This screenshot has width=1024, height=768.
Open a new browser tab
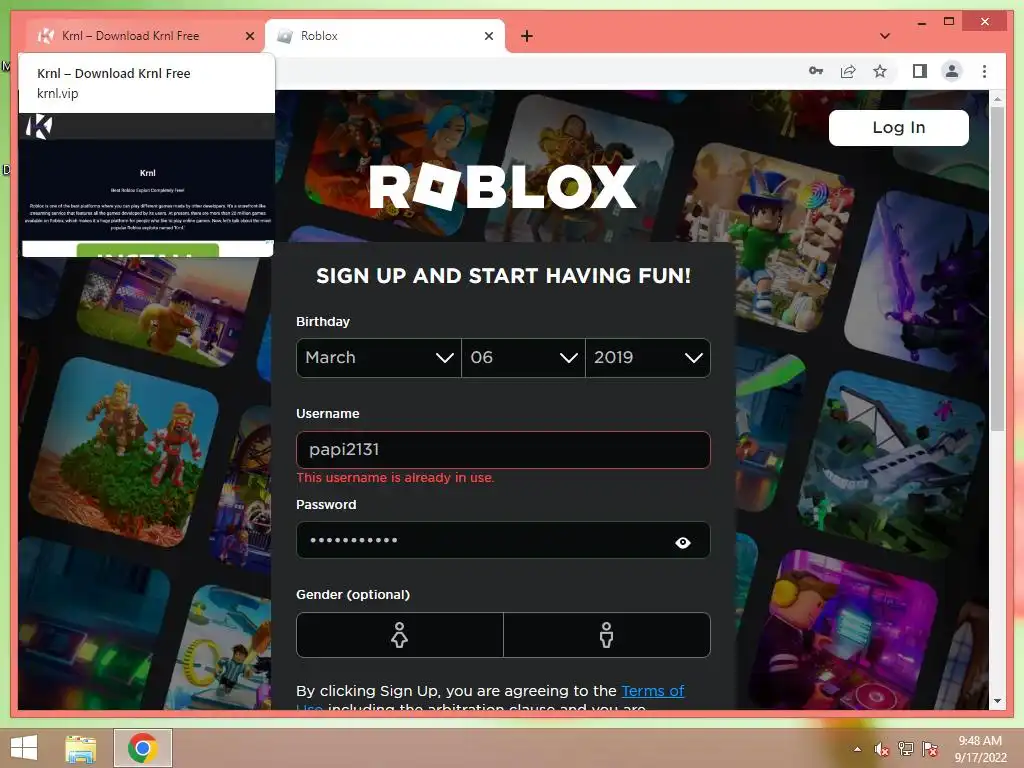(527, 36)
